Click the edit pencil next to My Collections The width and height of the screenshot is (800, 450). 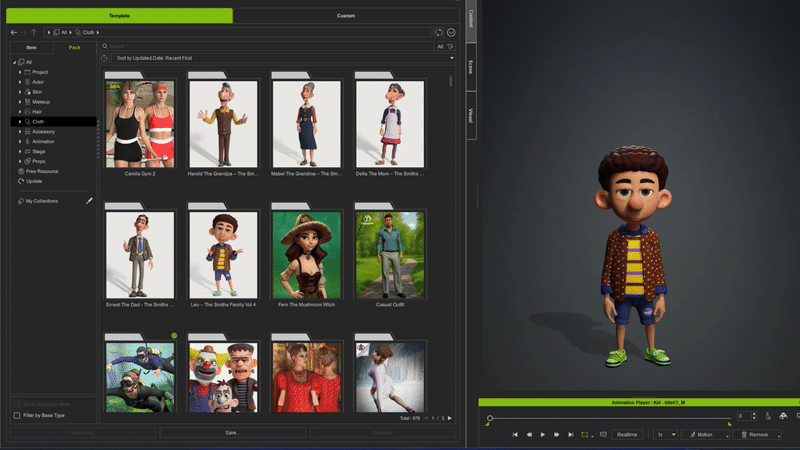pos(89,201)
